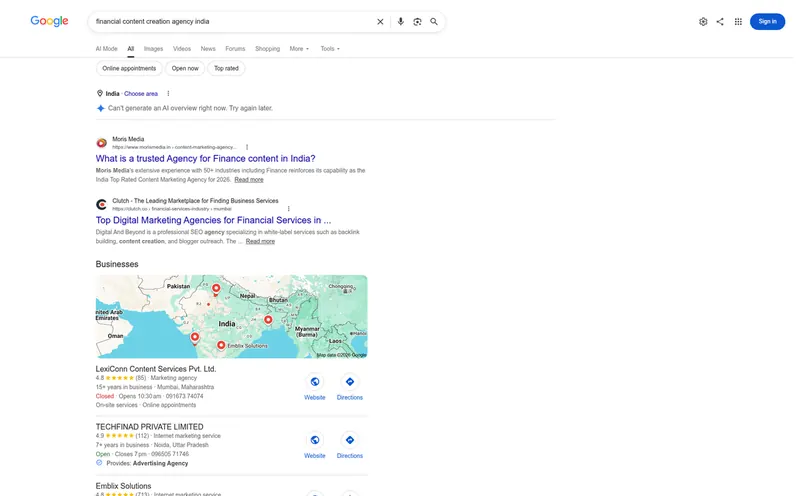Viewport: 800px width, 496px height.
Task: Open 'Top Digital Marketing Agencies' Clutch result
Action: coord(213,220)
